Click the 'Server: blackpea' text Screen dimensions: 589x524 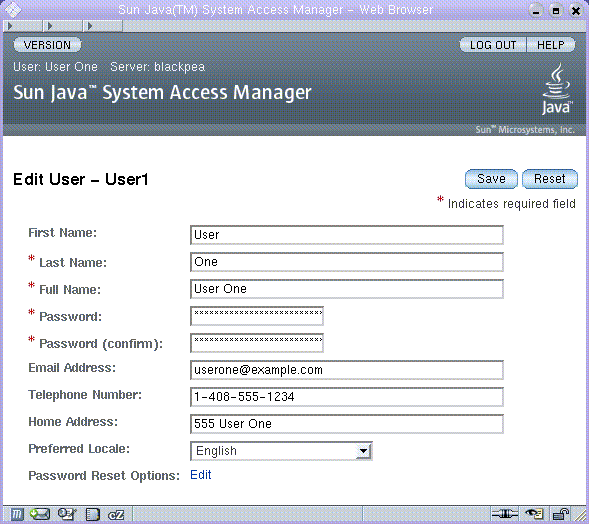157,67
